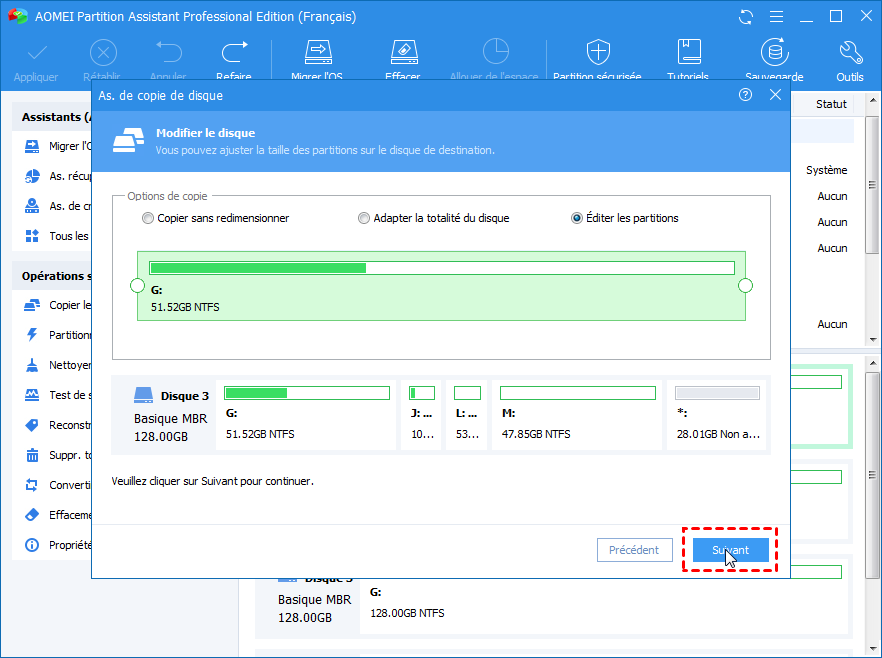Click the Refaire redo arrow icon
The width and height of the screenshot is (882, 658).
tap(235, 52)
